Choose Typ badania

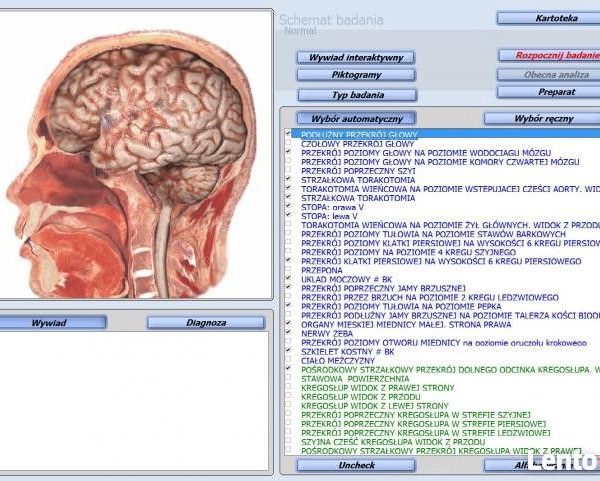[357, 95]
